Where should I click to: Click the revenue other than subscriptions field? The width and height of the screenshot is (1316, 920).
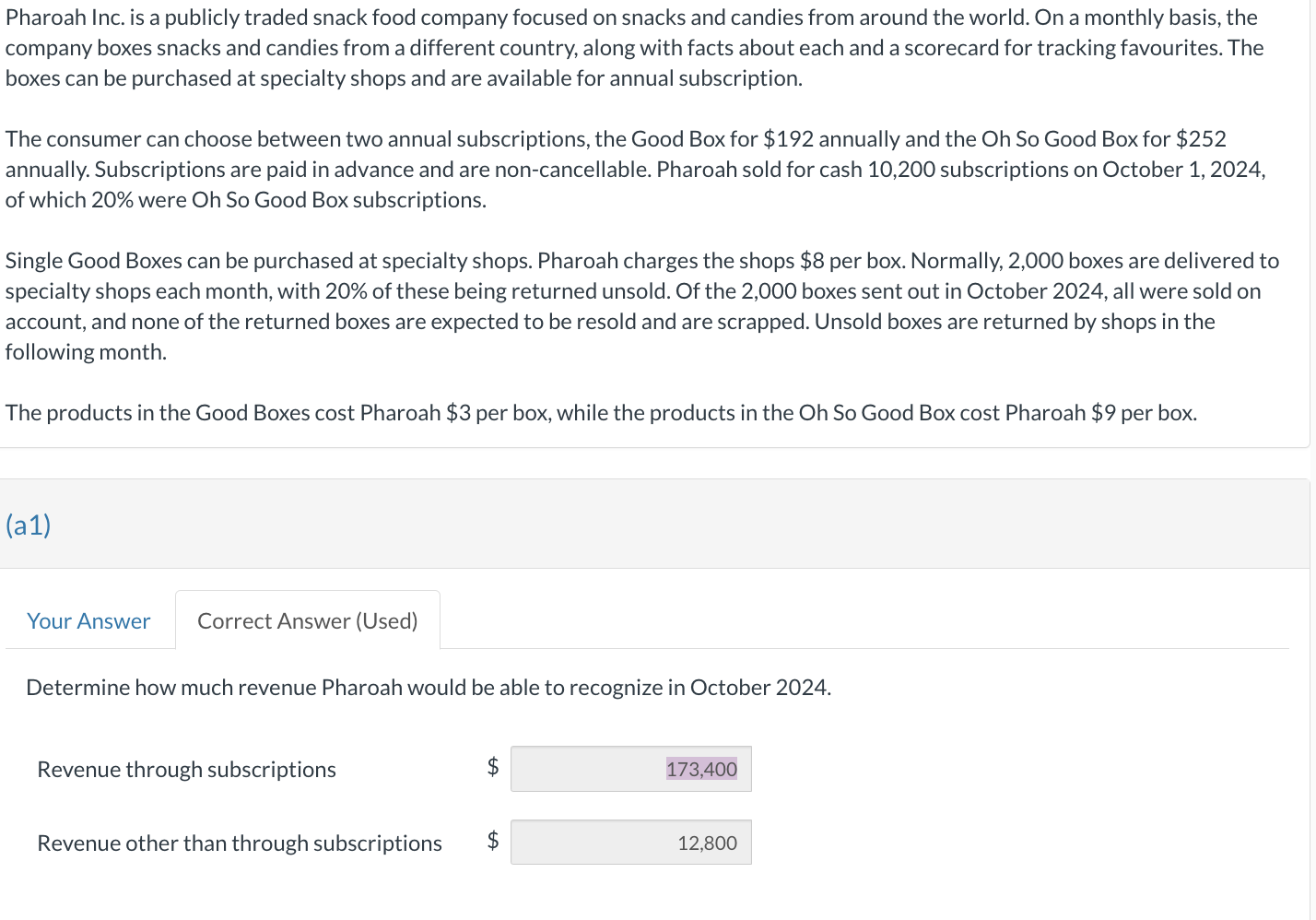click(x=630, y=842)
